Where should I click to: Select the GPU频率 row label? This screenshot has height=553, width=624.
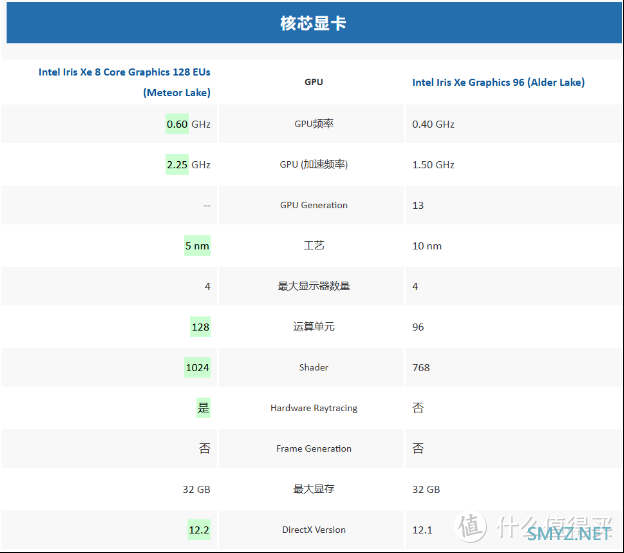click(x=314, y=124)
